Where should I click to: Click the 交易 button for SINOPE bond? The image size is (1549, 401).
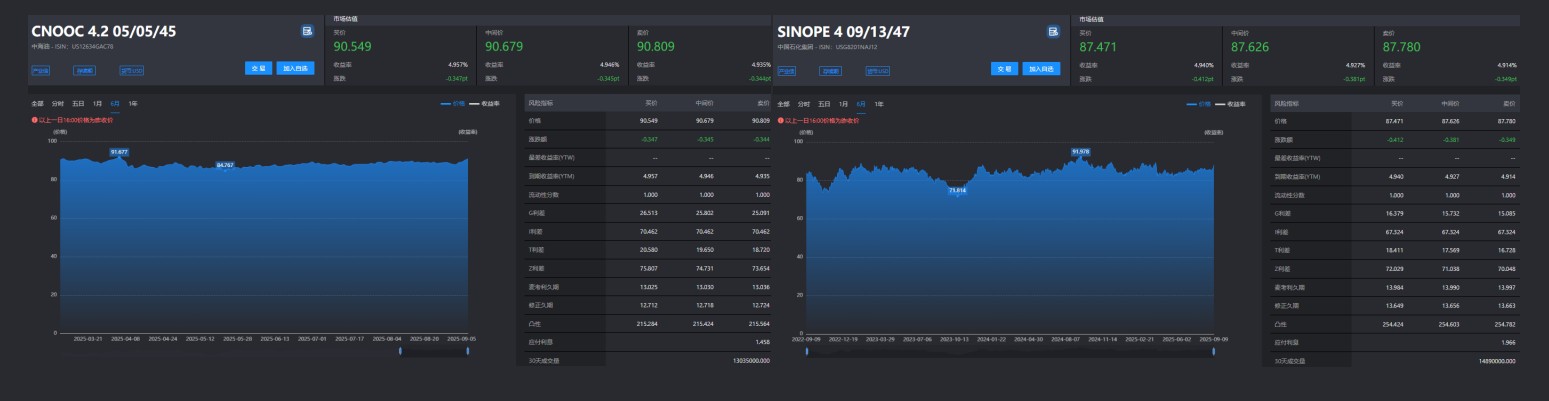tap(1004, 68)
